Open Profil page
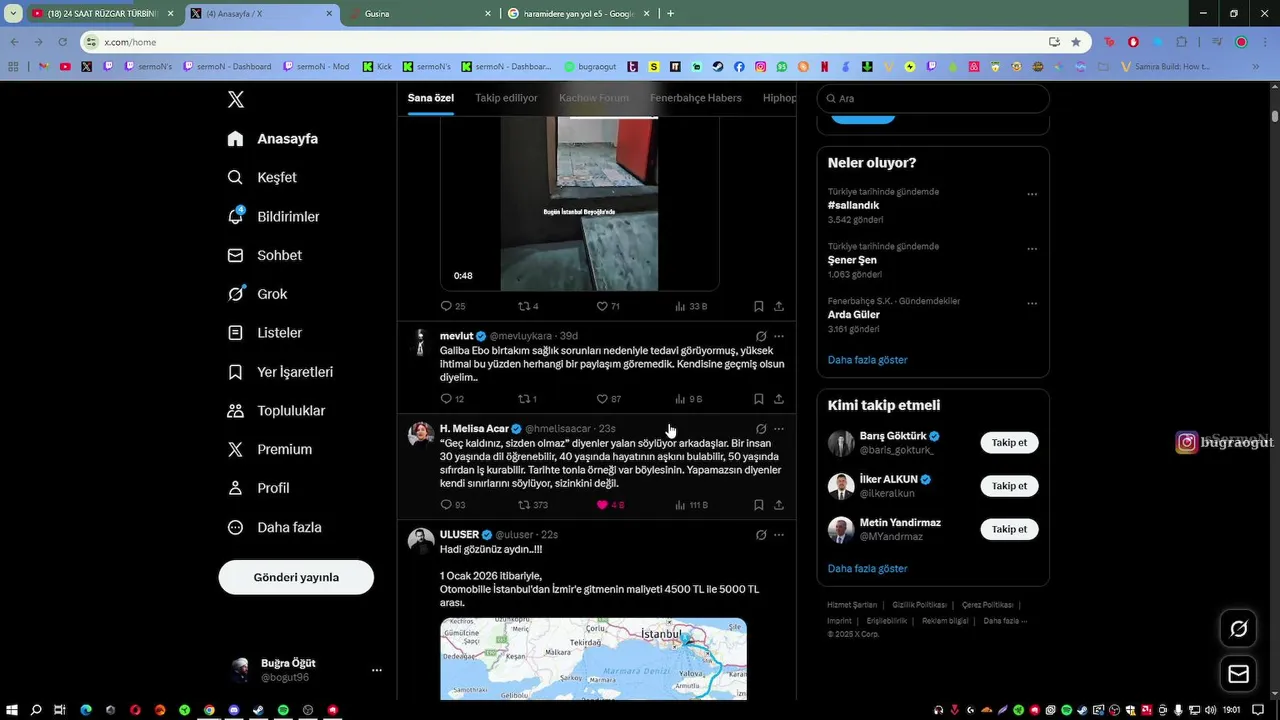 (258, 488)
